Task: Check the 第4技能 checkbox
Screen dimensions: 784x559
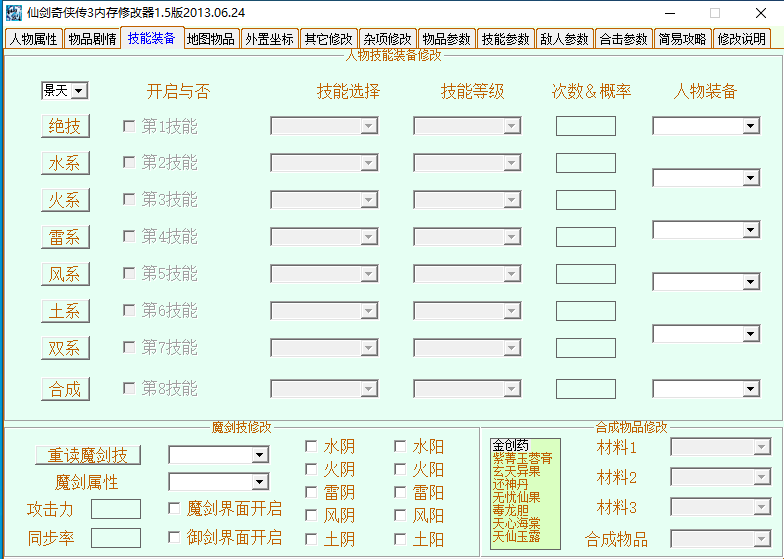Action: pyautogui.click(x=129, y=236)
